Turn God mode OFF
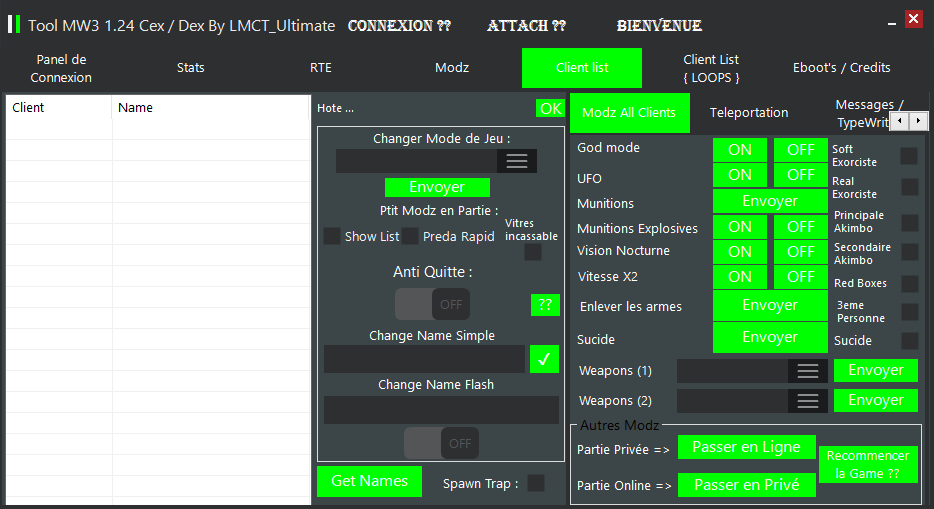 (801, 150)
